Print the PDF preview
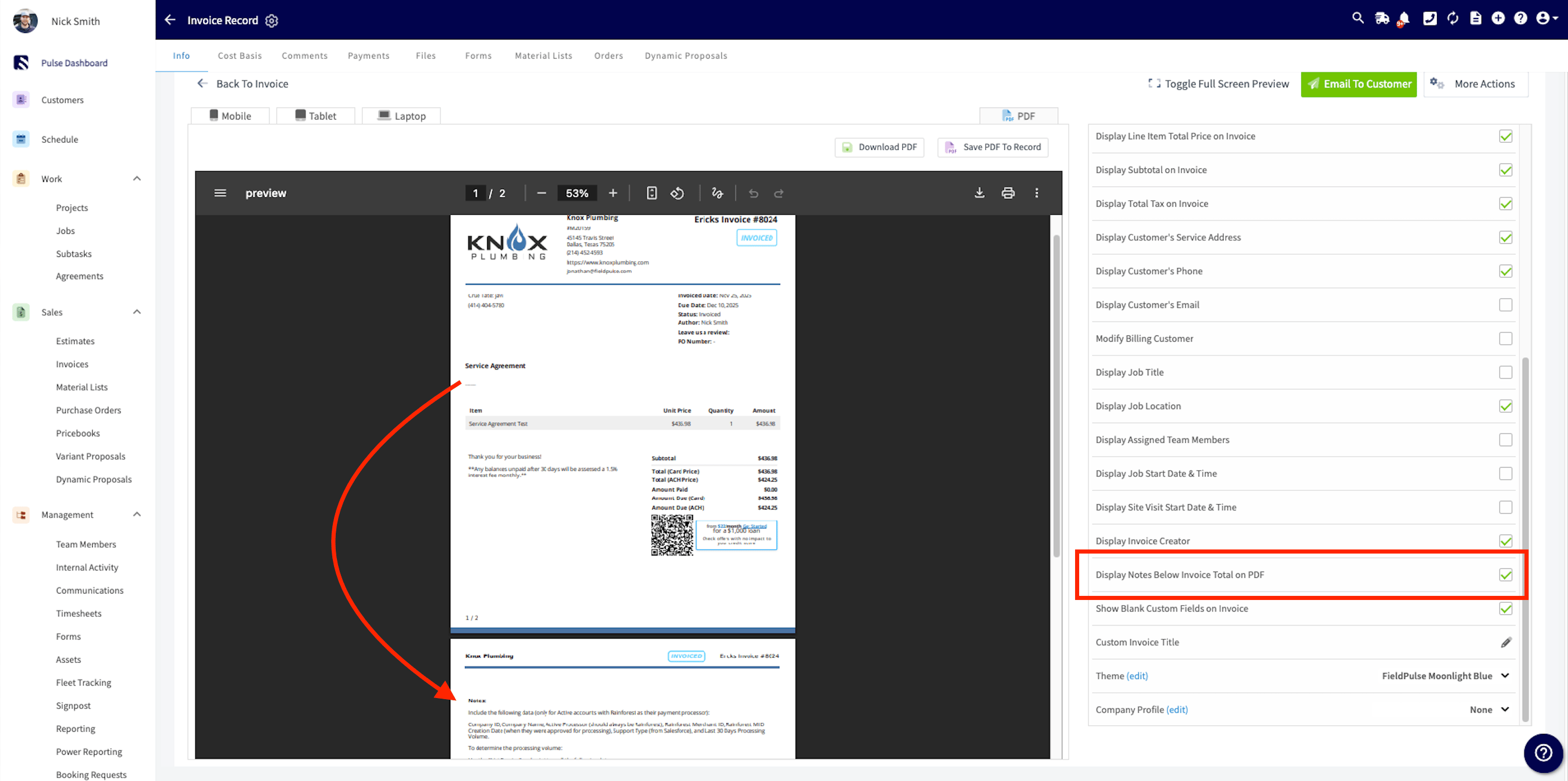 1008,193
